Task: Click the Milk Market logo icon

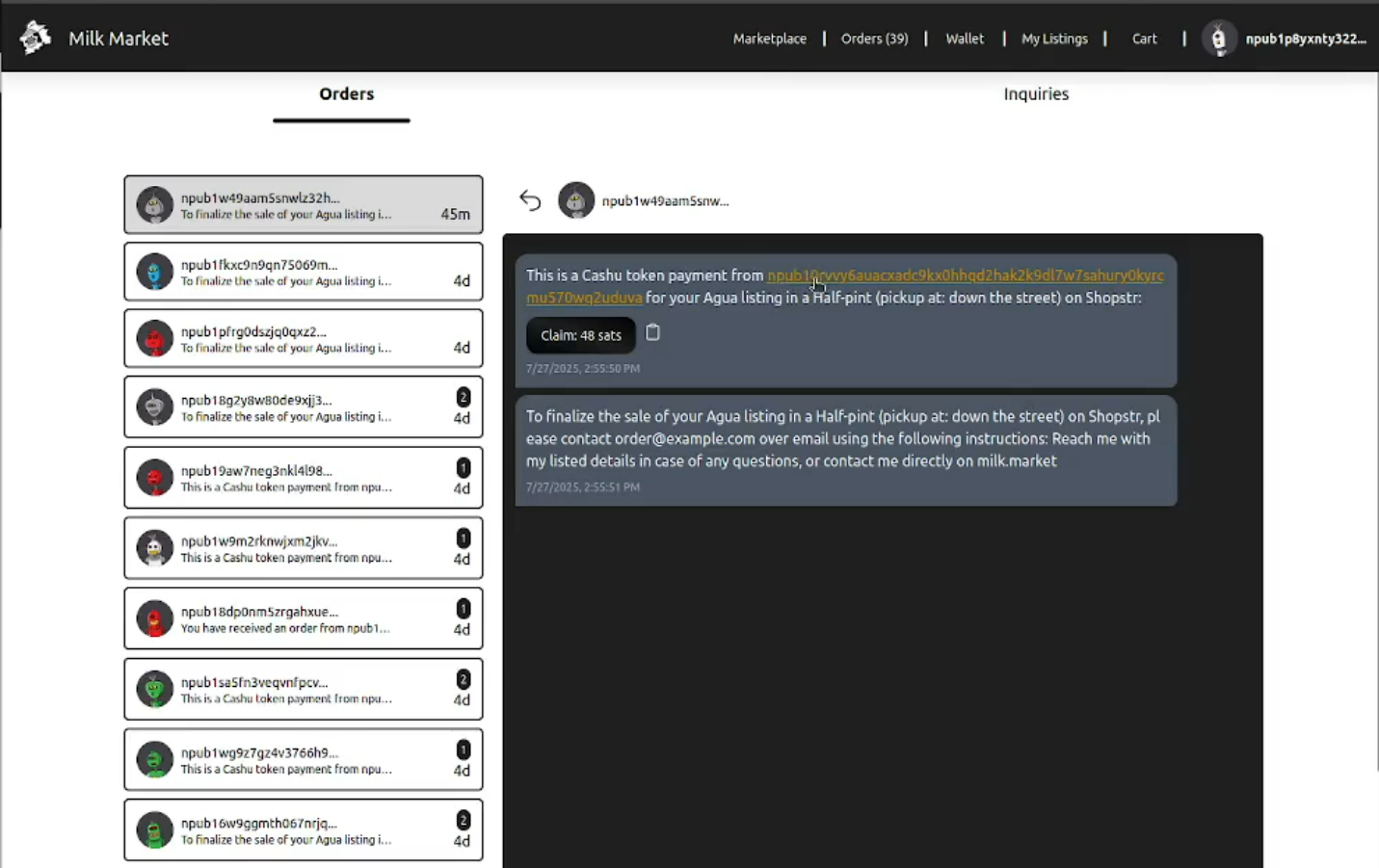Action: pyautogui.click(x=35, y=38)
